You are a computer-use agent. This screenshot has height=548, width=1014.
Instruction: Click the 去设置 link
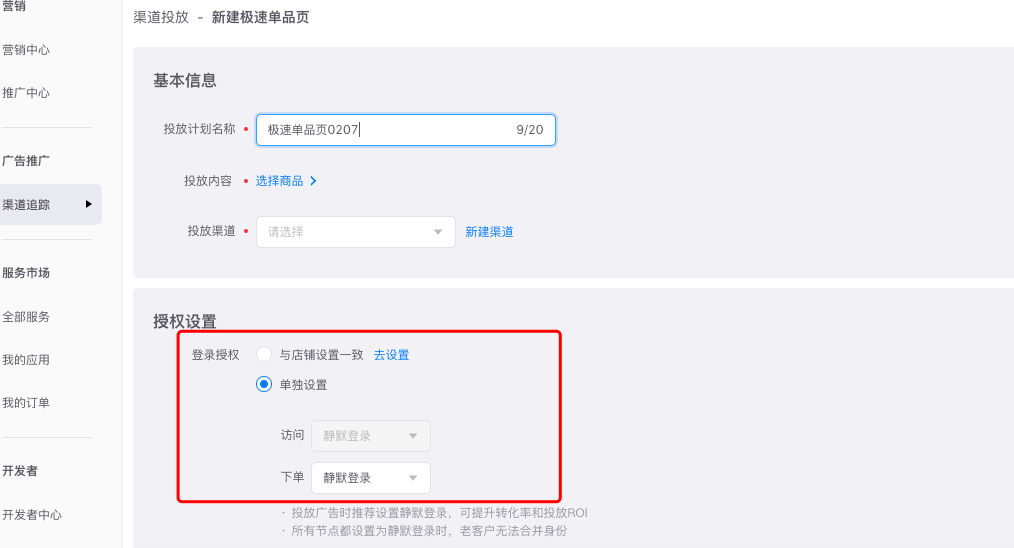391,355
